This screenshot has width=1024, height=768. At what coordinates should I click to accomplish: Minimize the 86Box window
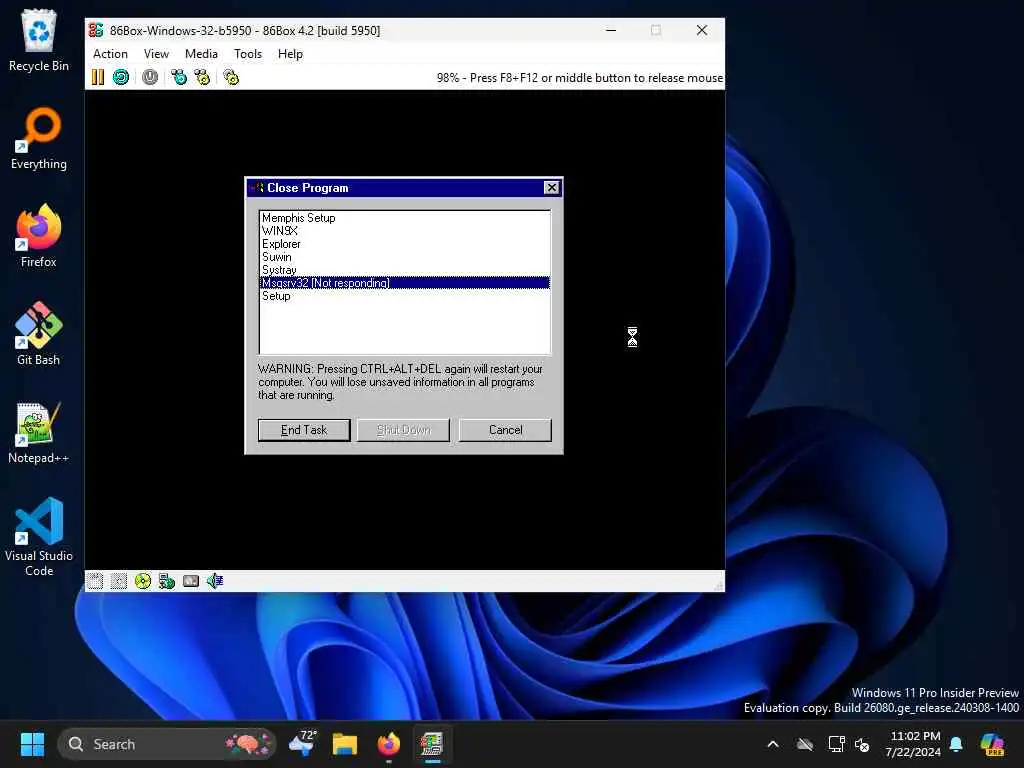pos(611,30)
